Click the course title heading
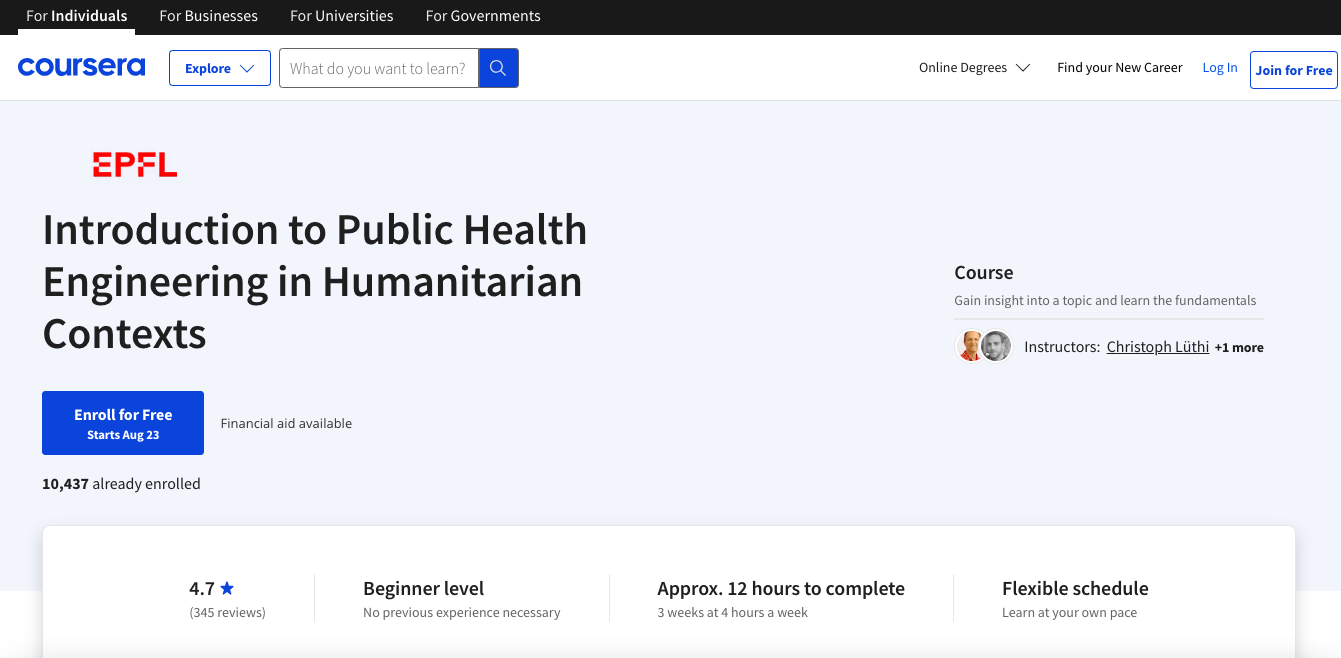1341x658 pixels. [x=315, y=281]
